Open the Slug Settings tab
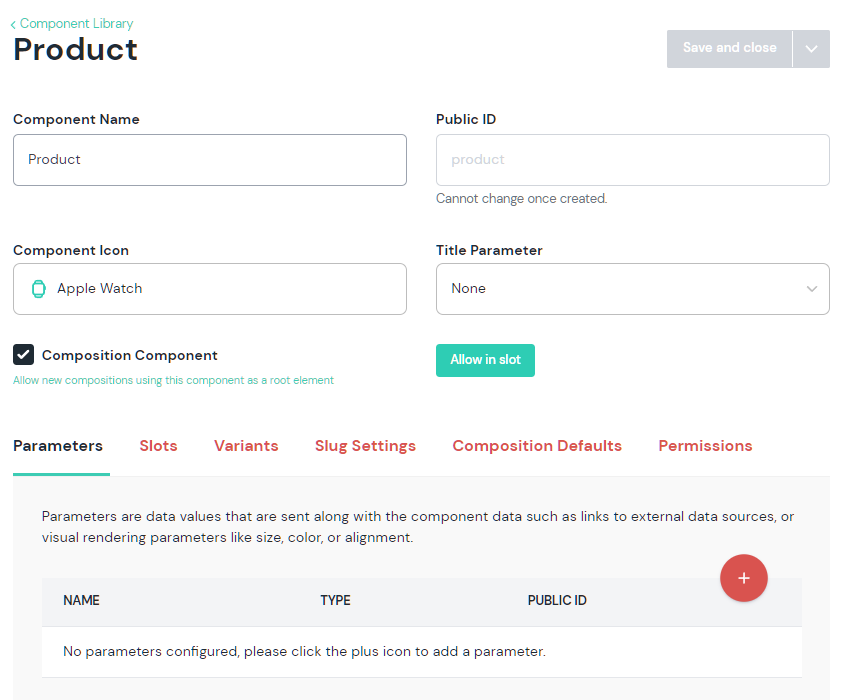Image resolution: width=849 pixels, height=700 pixels. (x=365, y=446)
